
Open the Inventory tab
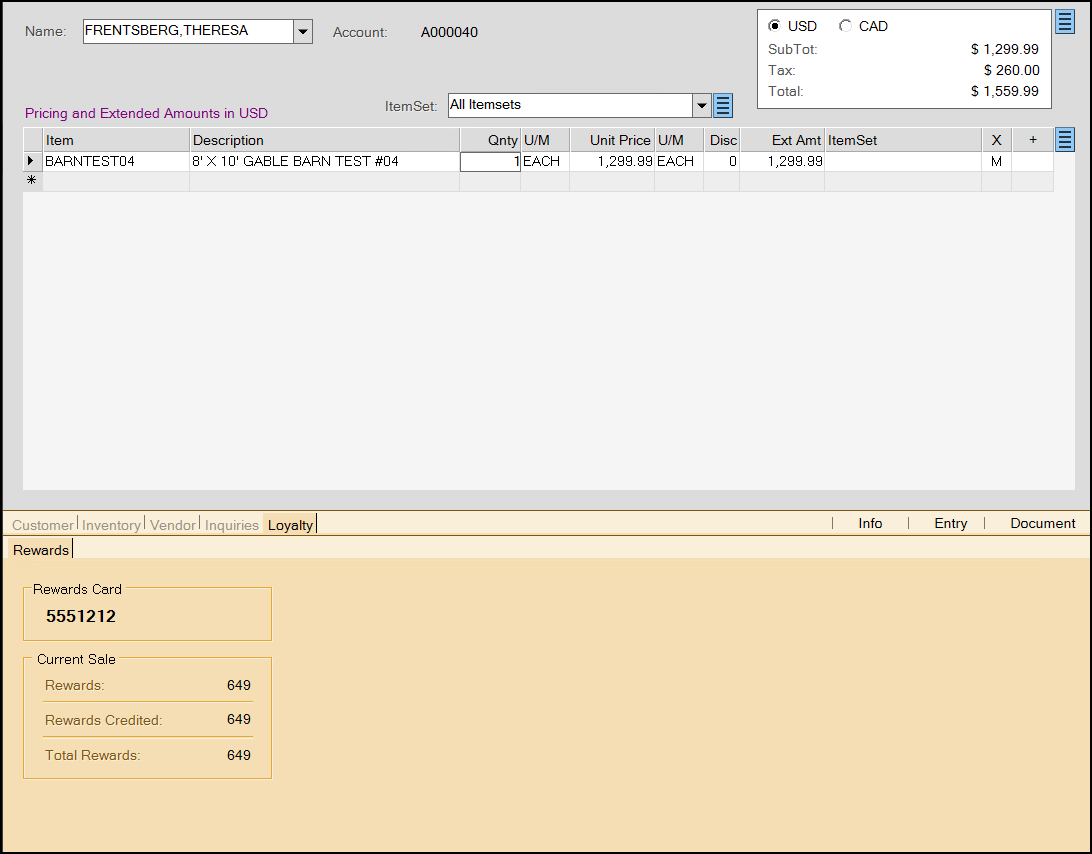tap(111, 525)
